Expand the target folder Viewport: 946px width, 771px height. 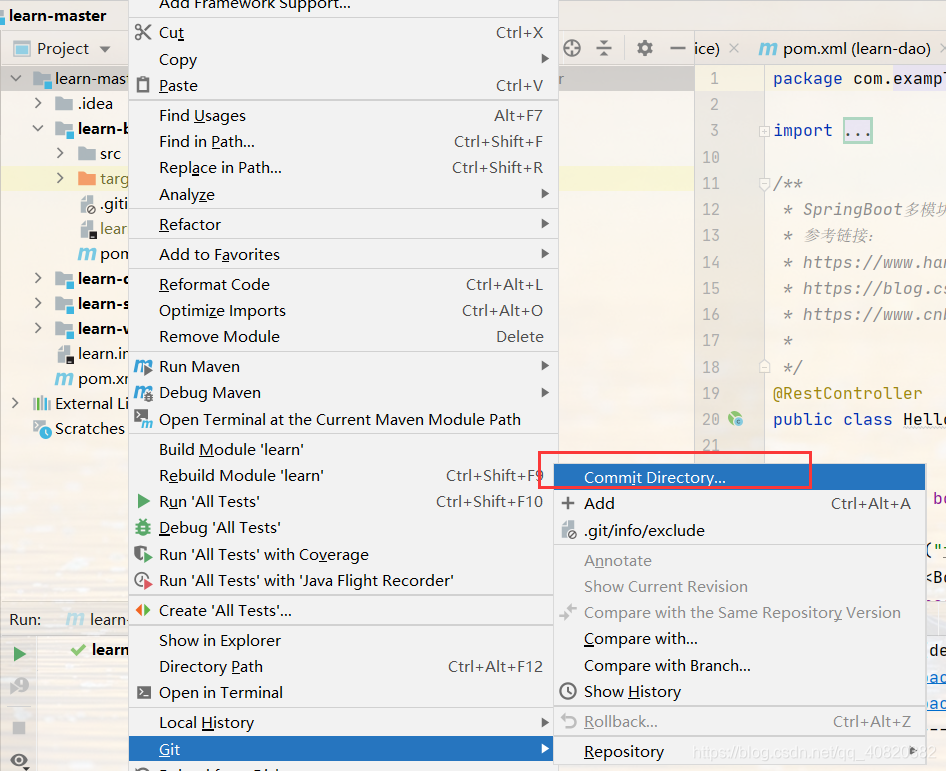coord(60,178)
